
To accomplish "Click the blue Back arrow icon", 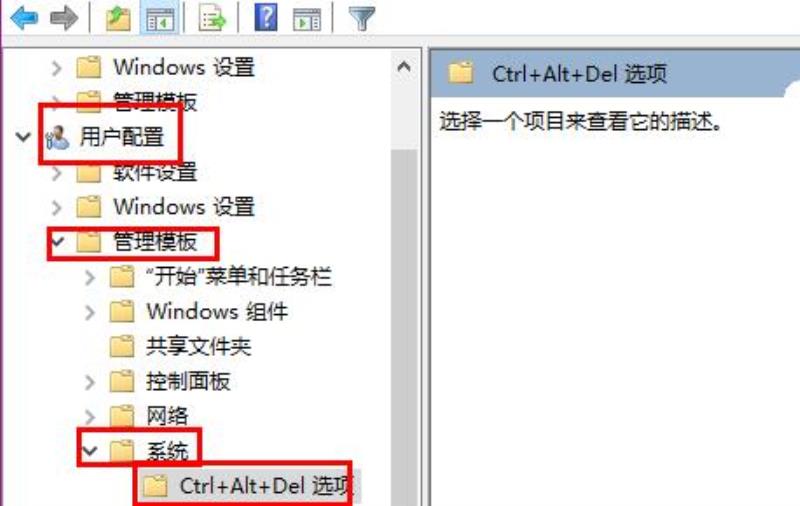I will click(24, 18).
